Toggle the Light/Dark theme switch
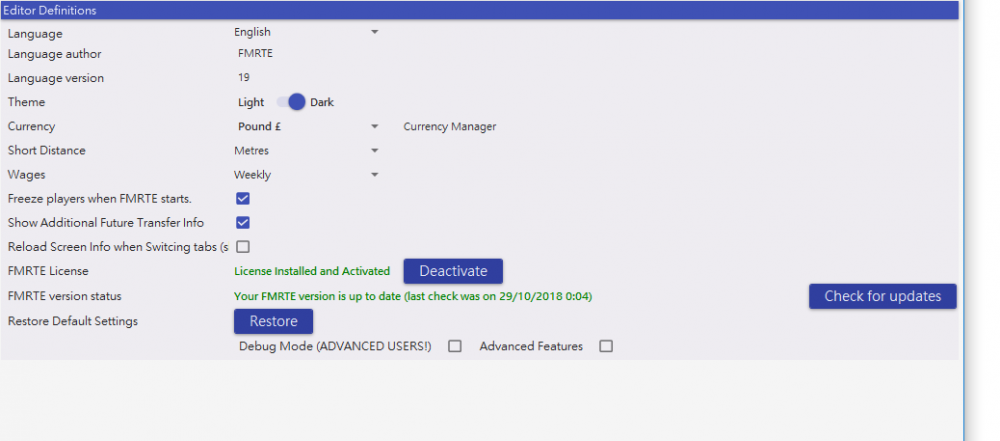The width and height of the screenshot is (1000, 441). tap(291, 102)
